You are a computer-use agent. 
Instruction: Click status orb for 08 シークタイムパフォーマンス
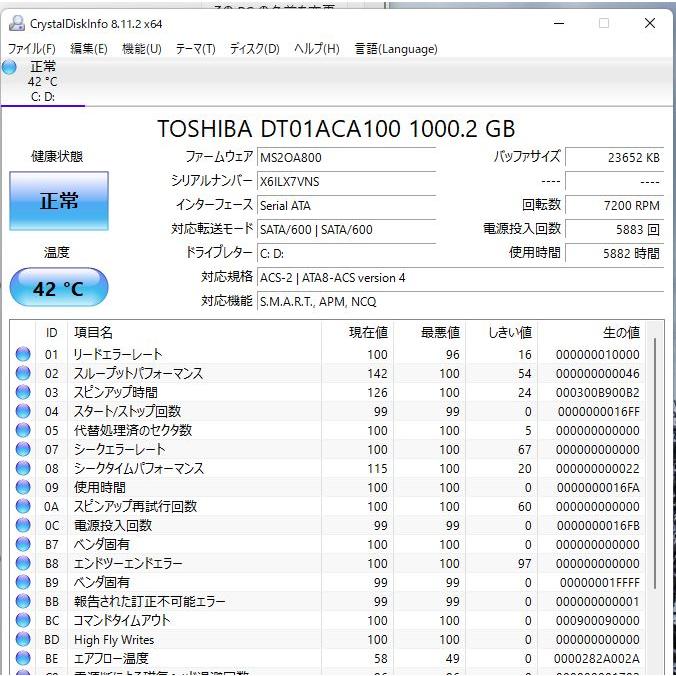pyautogui.click(x=23, y=468)
